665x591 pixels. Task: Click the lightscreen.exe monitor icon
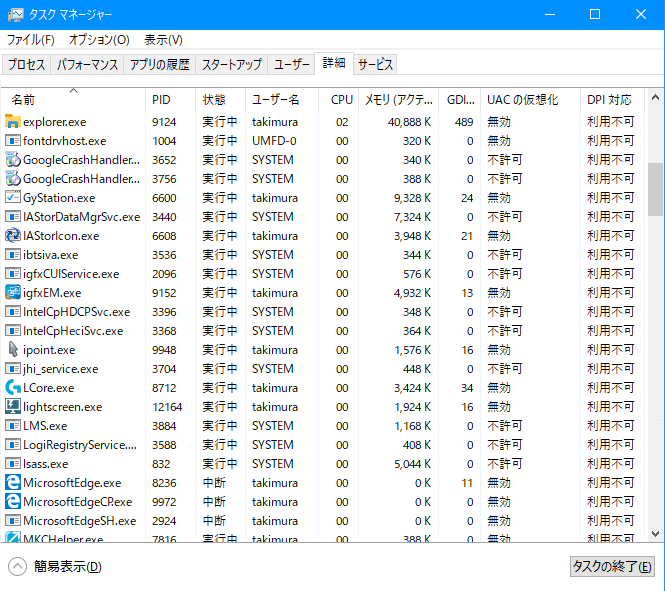[x=13, y=406]
